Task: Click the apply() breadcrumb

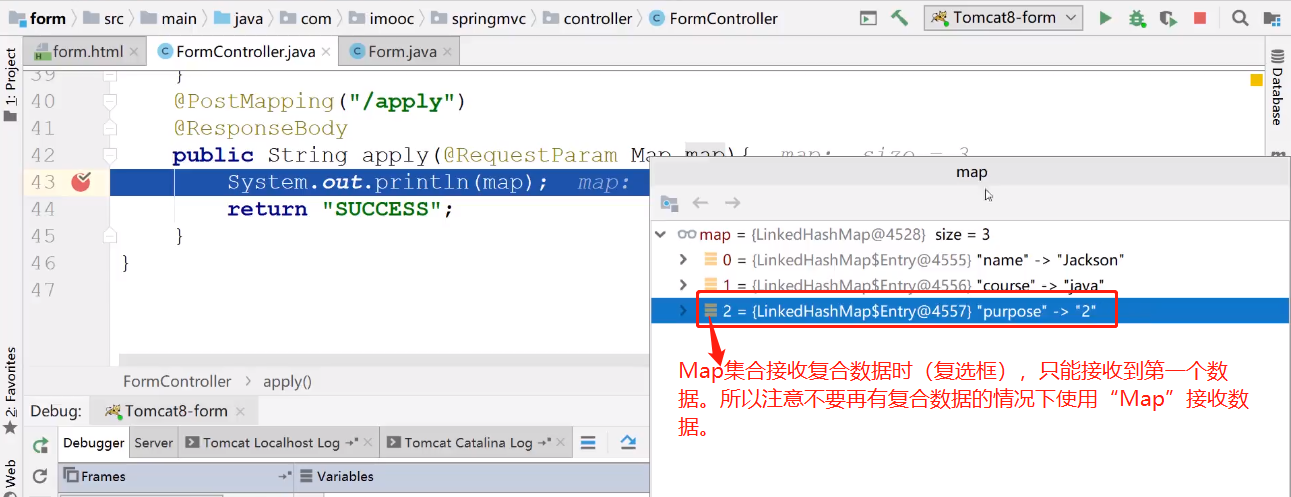Action: pos(287,381)
